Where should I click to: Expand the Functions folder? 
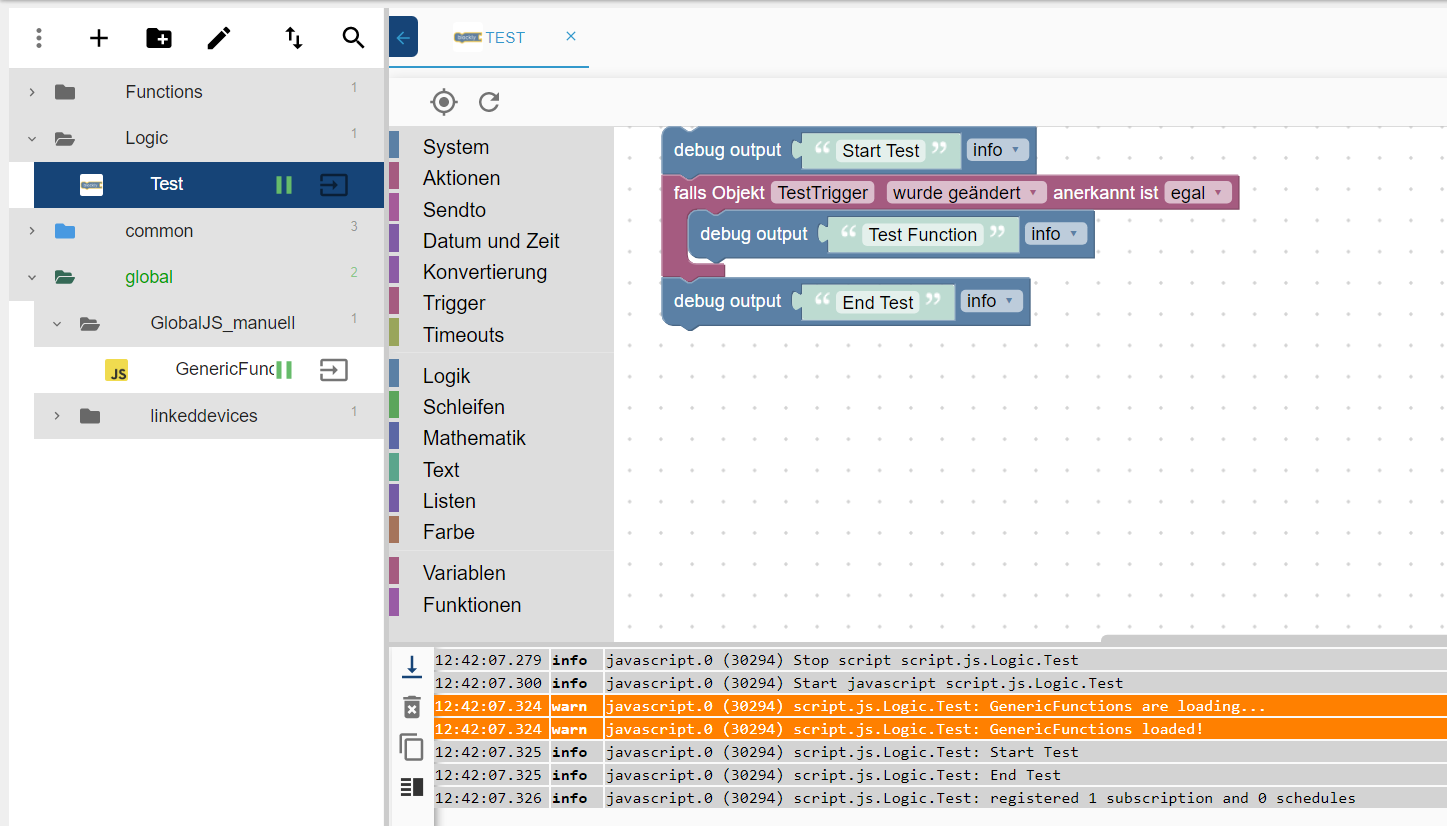[x=32, y=92]
